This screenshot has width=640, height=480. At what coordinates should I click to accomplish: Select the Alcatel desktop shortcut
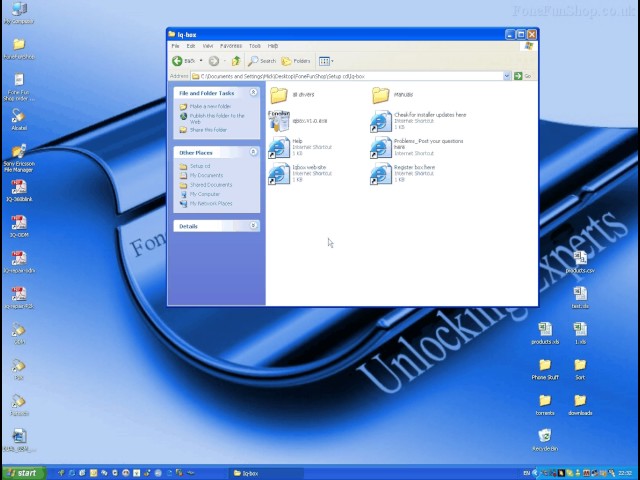[19, 120]
